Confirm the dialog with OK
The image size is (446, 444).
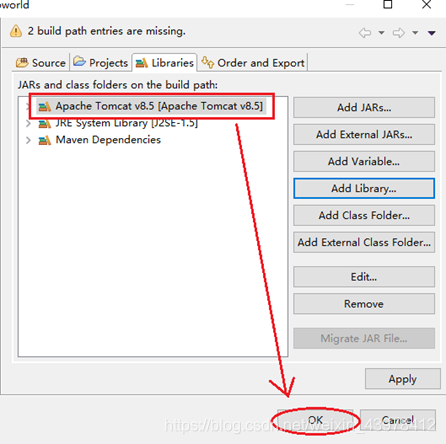(x=315, y=420)
